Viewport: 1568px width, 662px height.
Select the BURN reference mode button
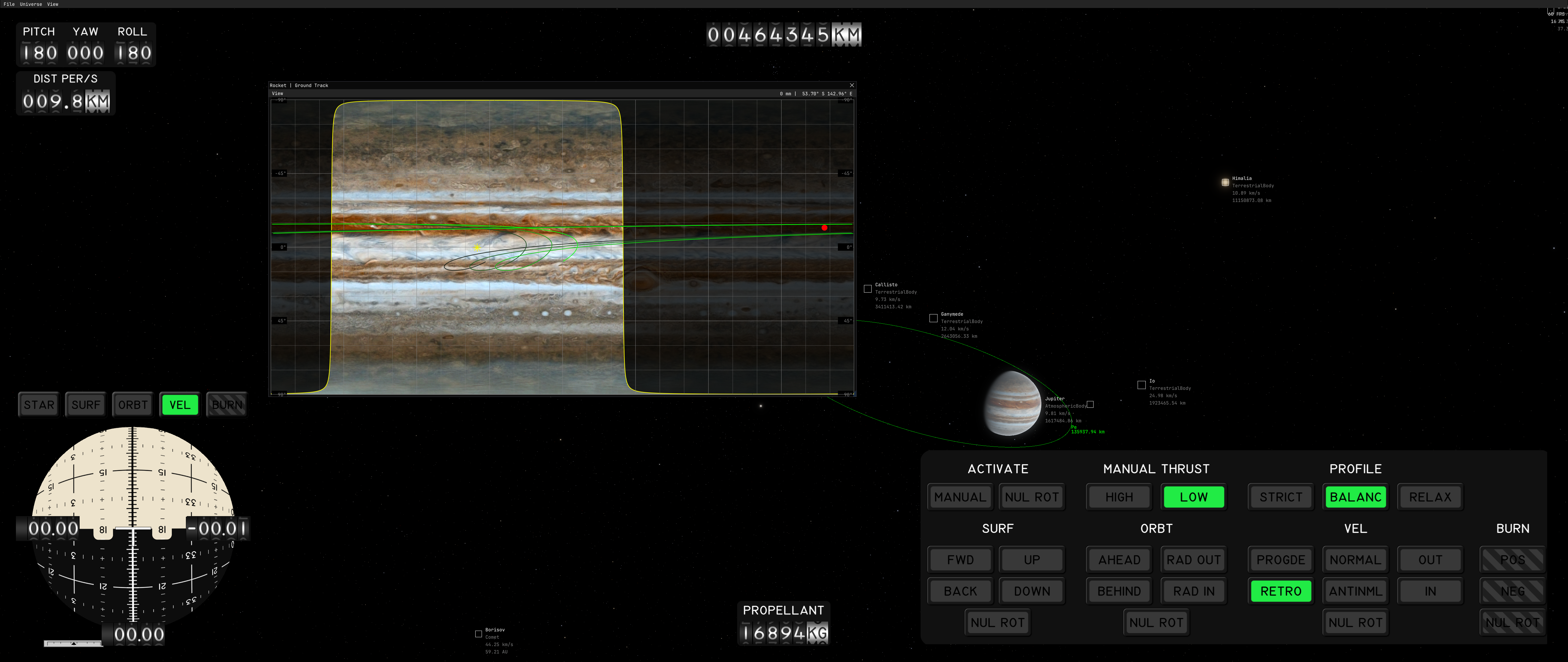point(226,405)
